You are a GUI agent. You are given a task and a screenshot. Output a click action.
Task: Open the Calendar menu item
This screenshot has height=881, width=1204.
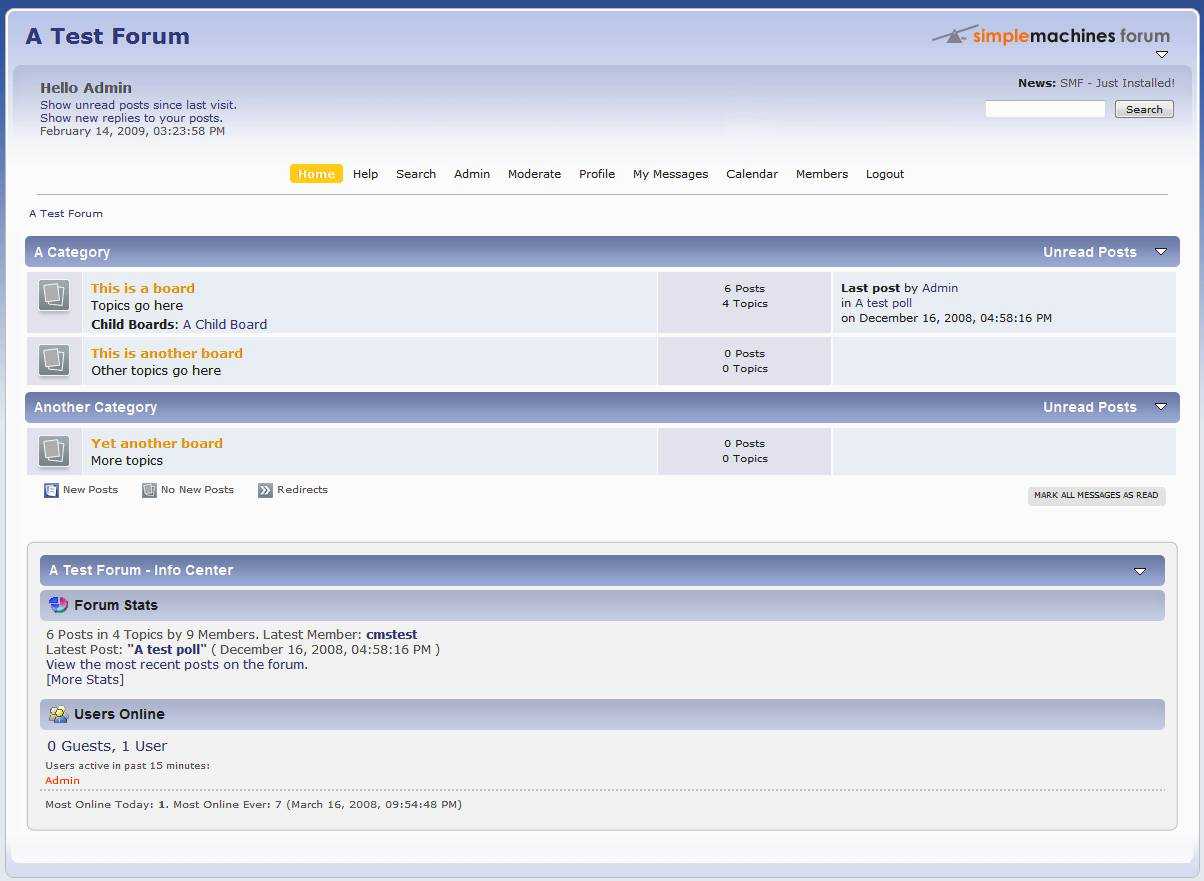coord(752,174)
